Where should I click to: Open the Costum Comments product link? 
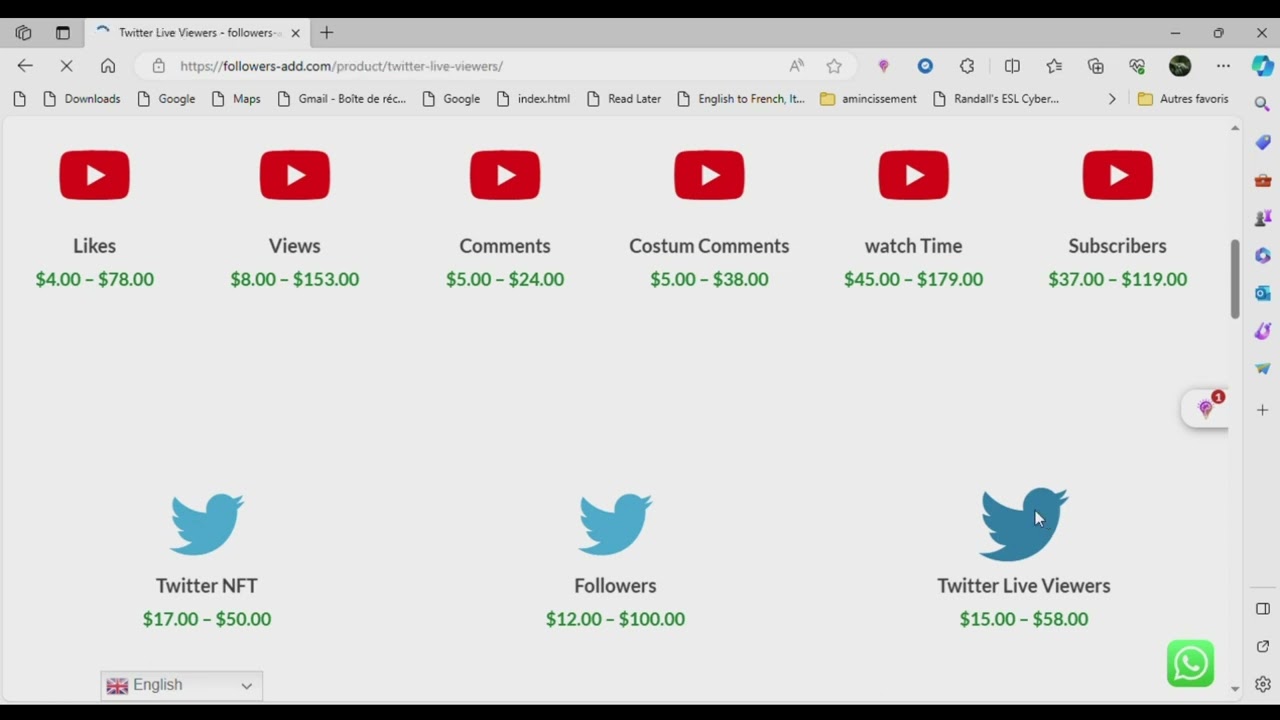(x=709, y=246)
